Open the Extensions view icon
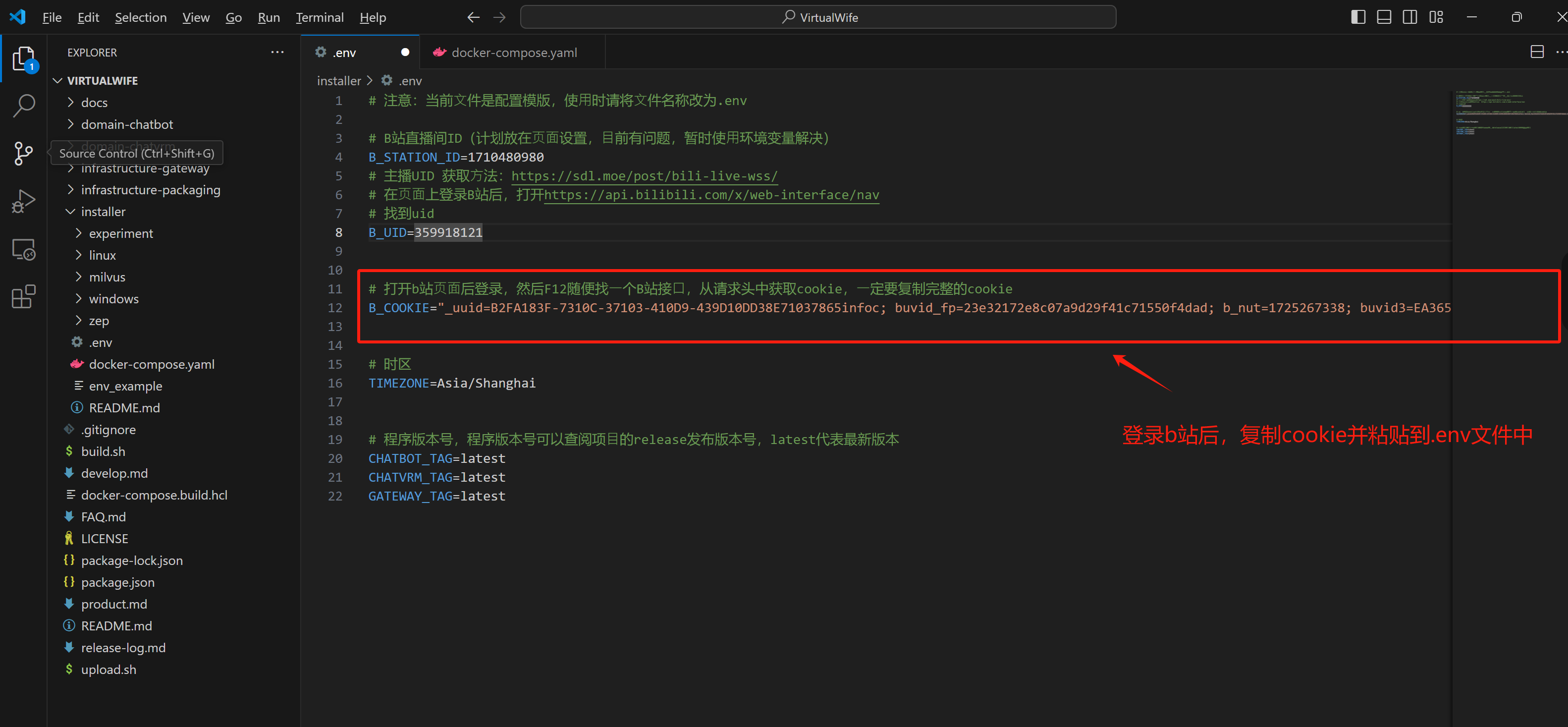Viewport: 1568px width, 727px height. pos(23,296)
